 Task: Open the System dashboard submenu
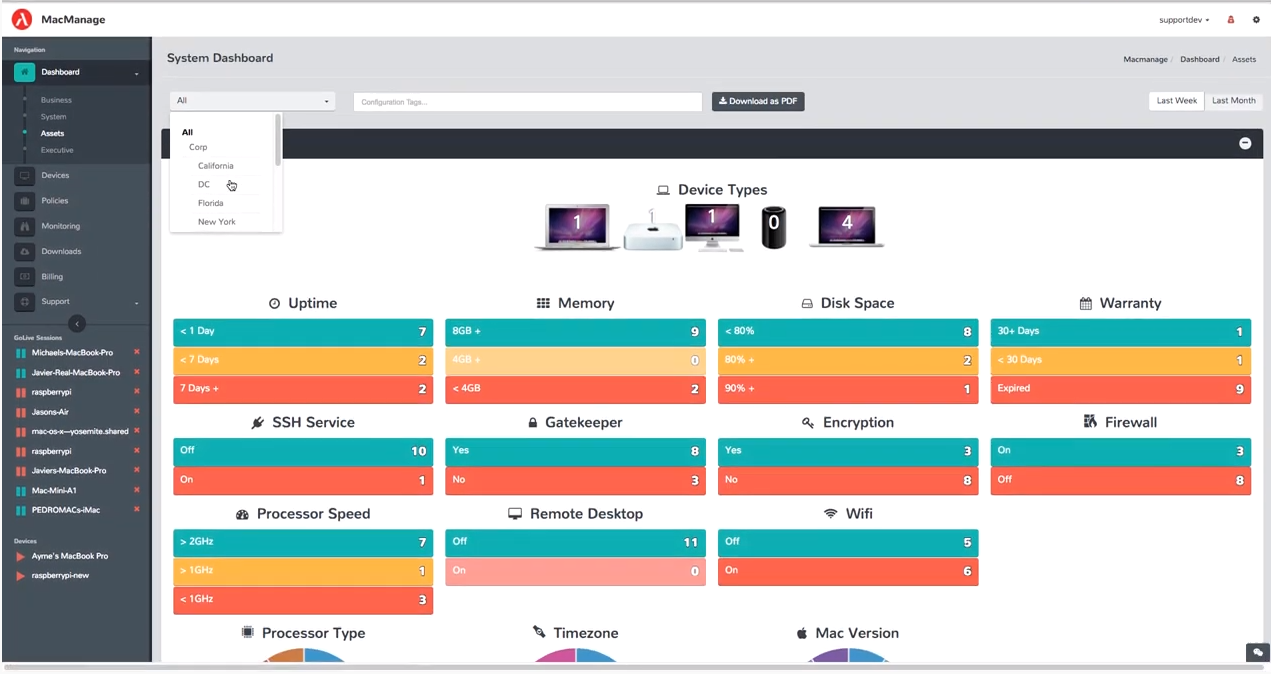(54, 117)
